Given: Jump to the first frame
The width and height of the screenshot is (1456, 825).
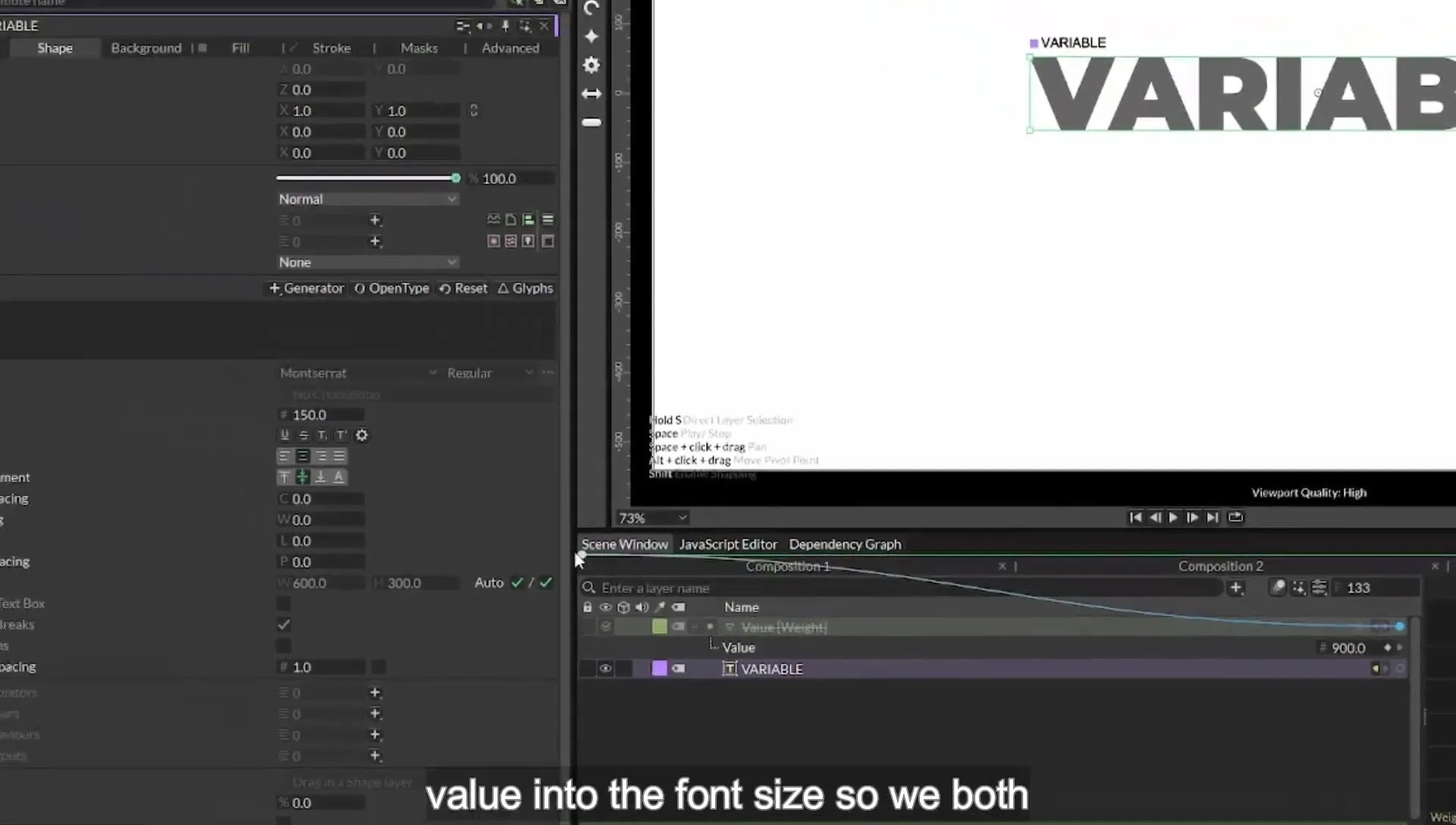Looking at the screenshot, I should [1135, 517].
